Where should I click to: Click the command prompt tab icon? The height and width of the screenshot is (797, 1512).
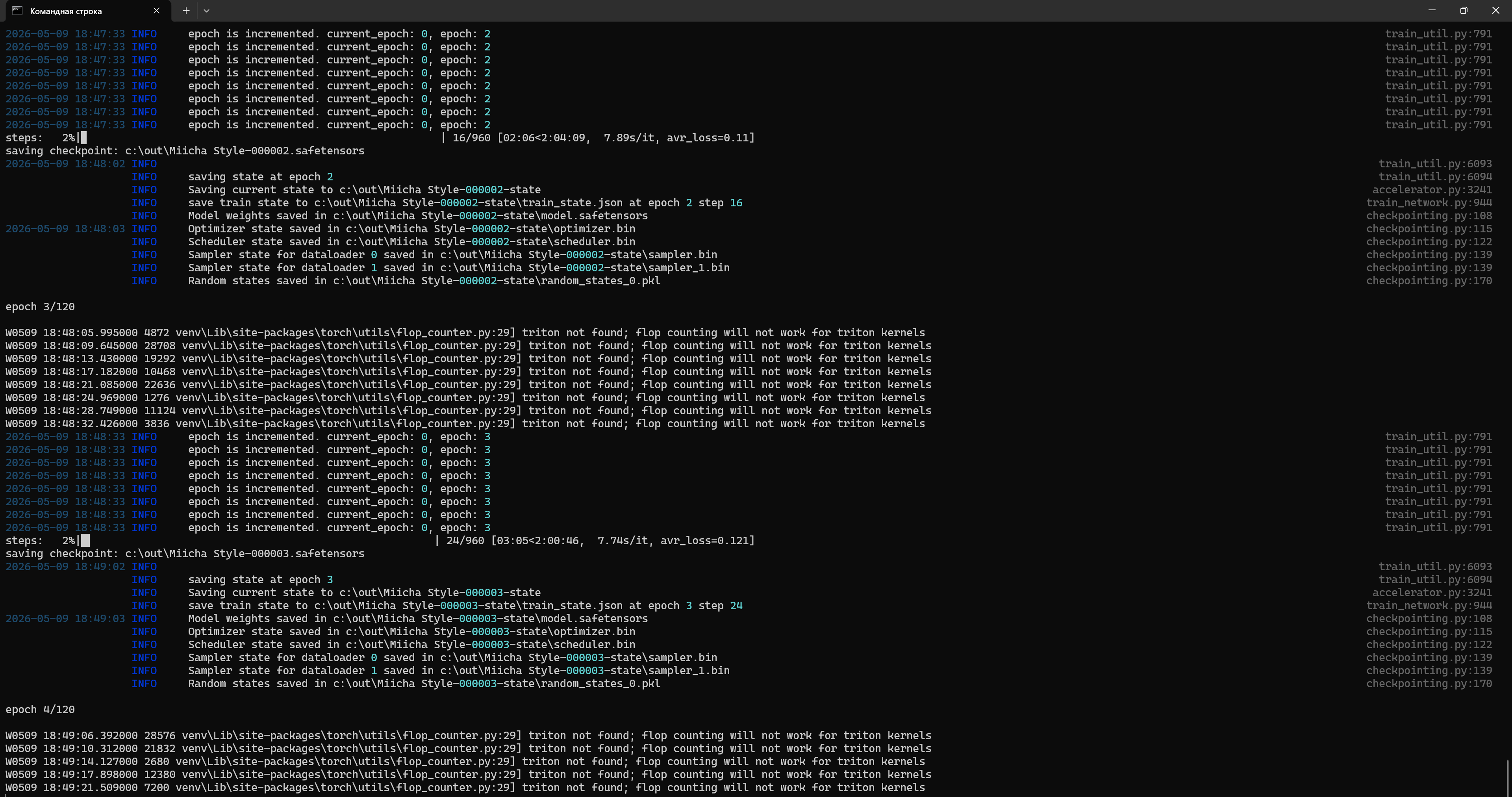(17, 11)
